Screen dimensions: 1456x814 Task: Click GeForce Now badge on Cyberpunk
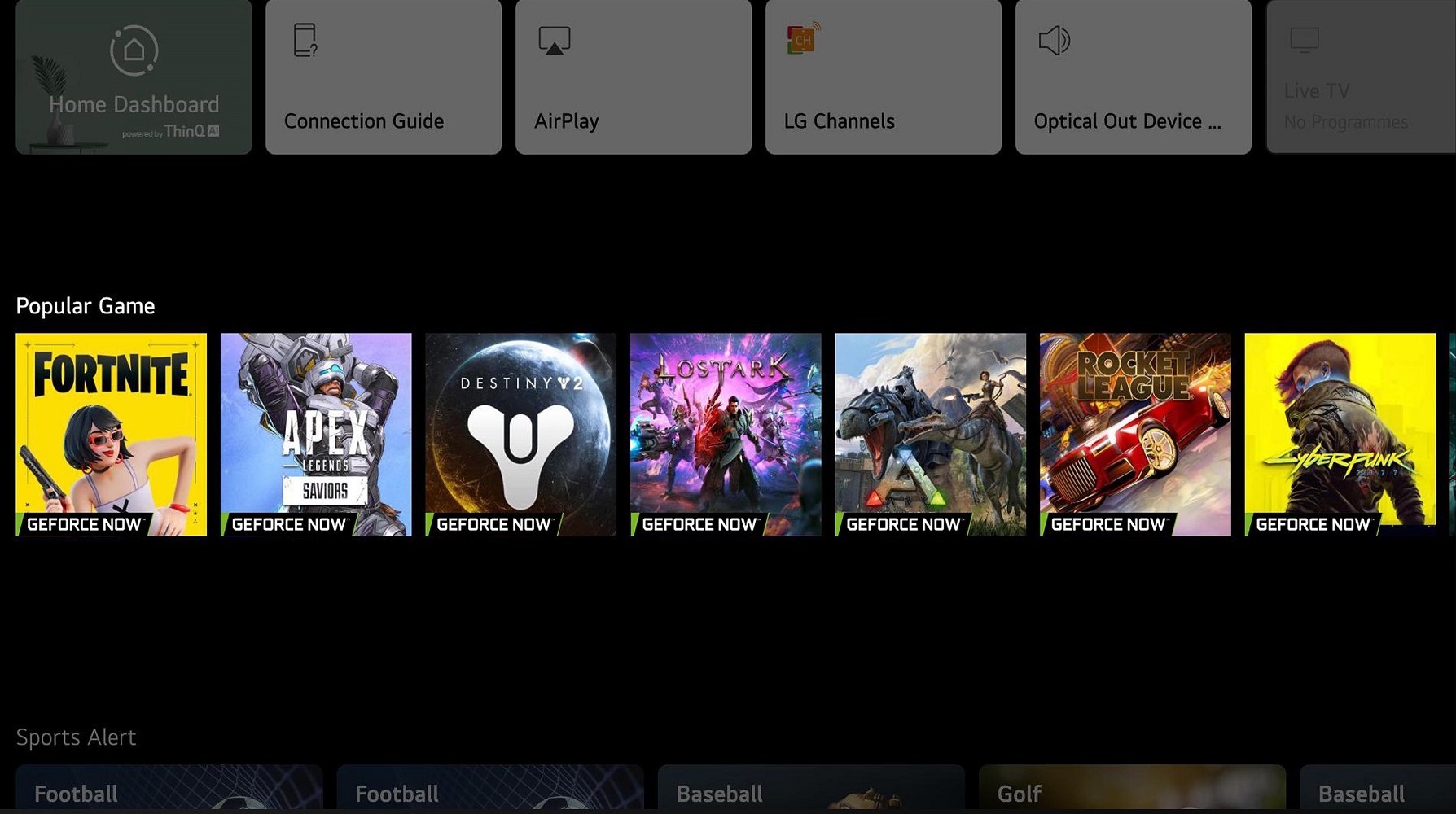[x=1313, y=525]
